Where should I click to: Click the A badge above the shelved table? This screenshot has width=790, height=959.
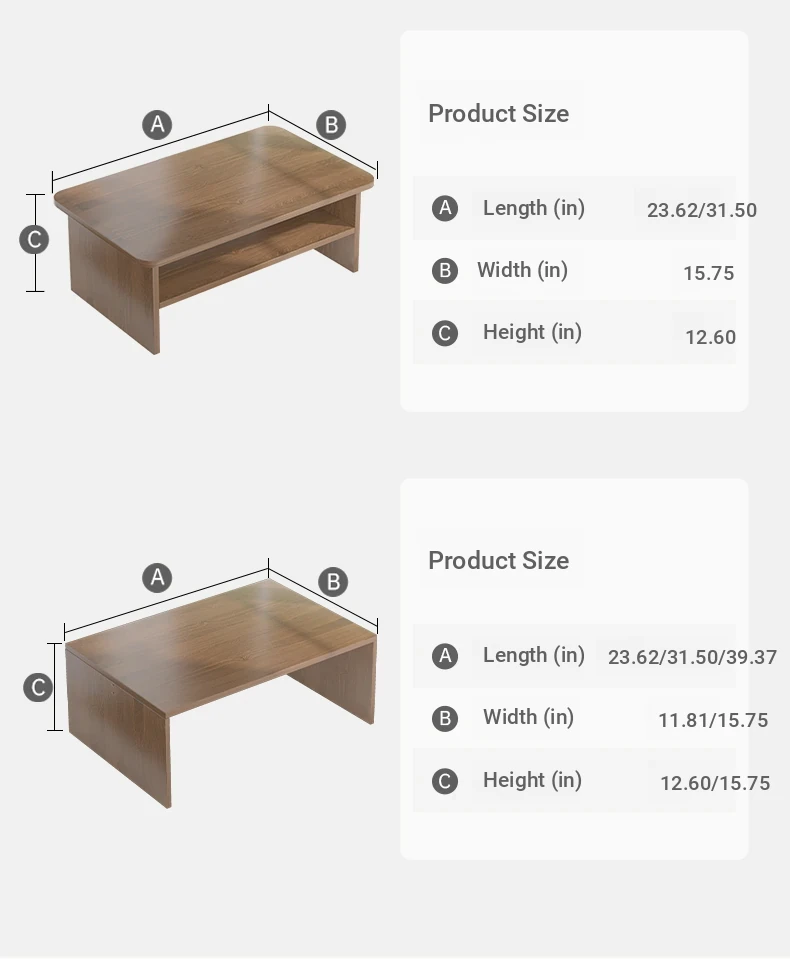click(156, 125)
